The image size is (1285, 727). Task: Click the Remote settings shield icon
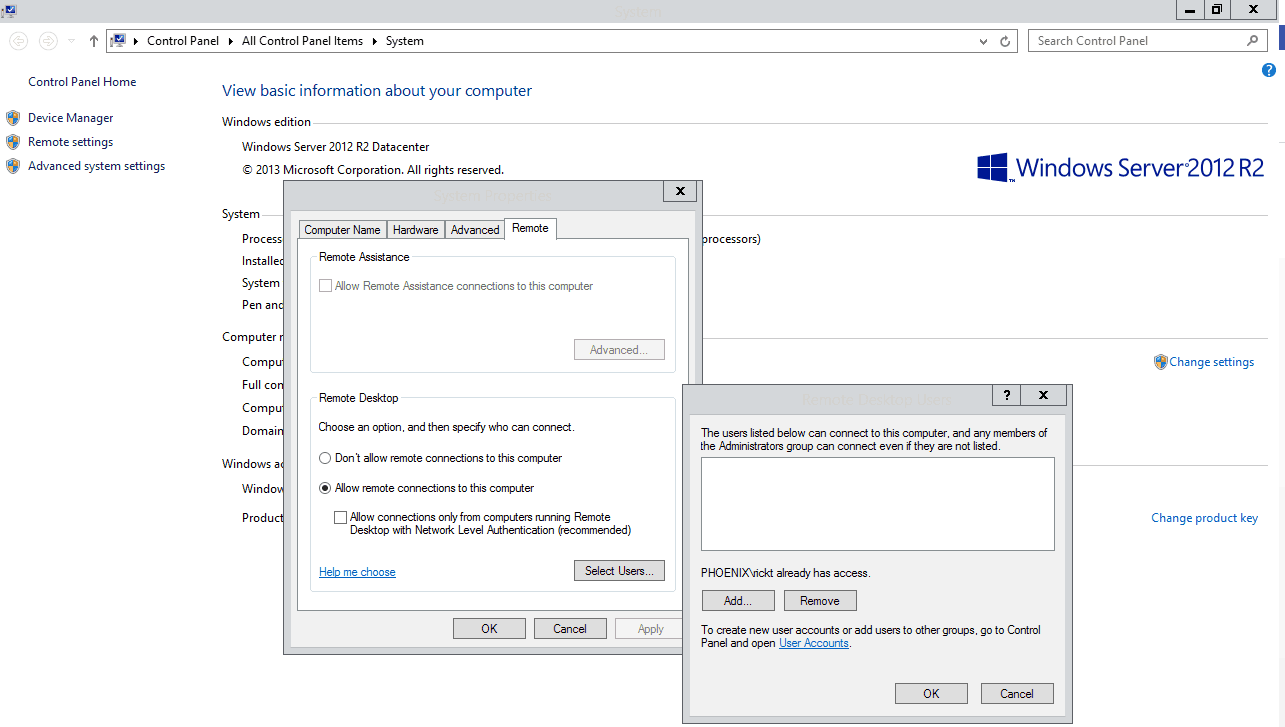tap(13, 142)
